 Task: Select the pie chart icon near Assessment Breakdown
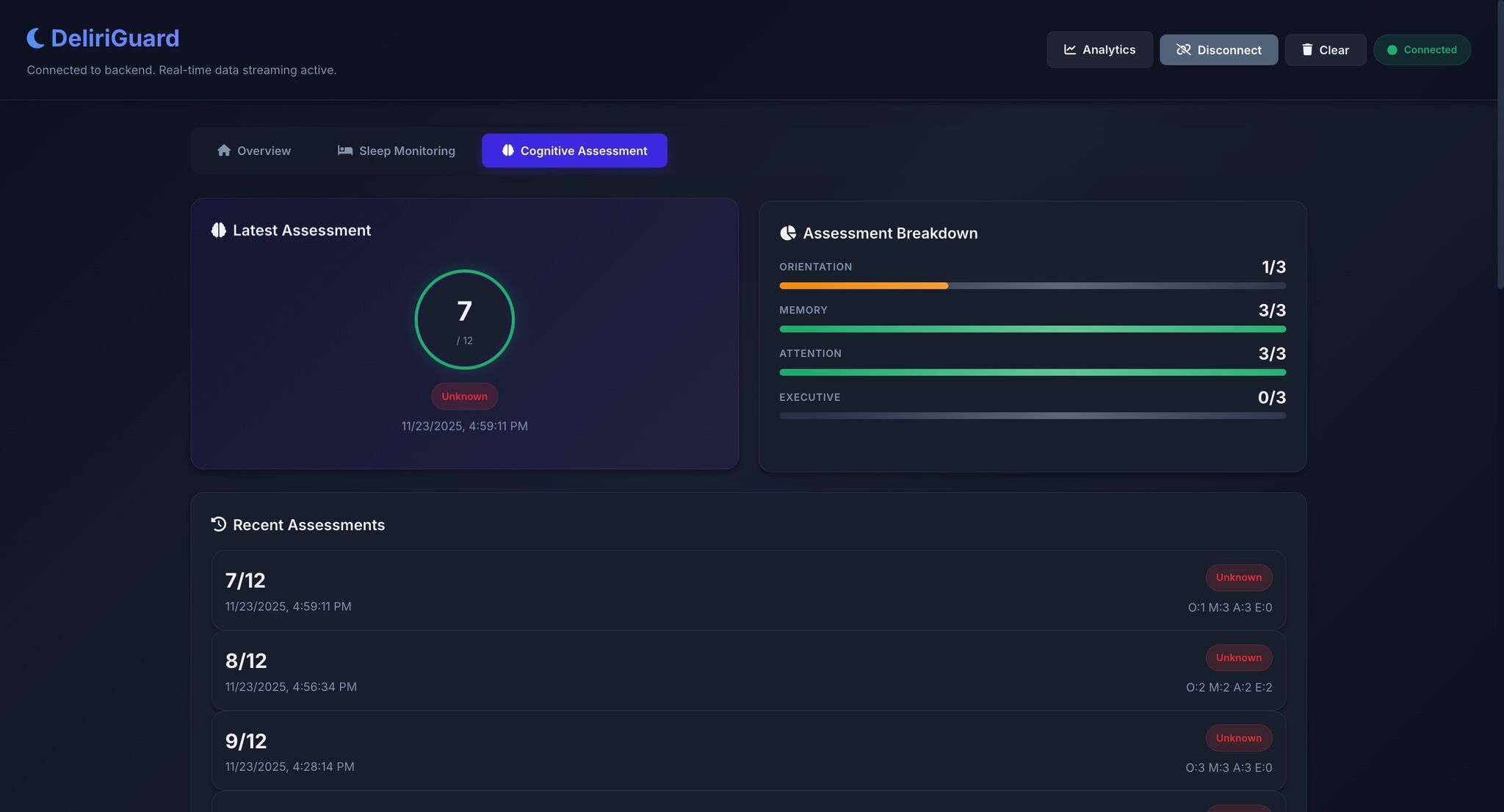click(x=788, y=233)
